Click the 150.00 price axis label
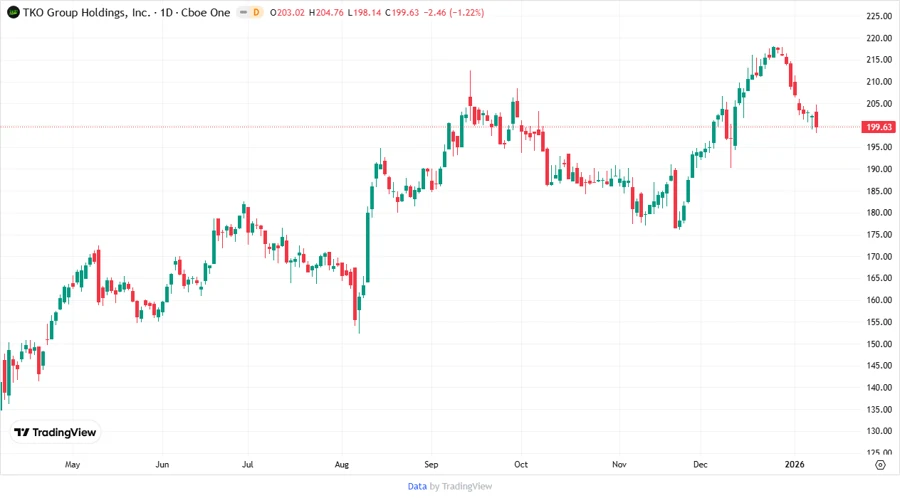 879,344
